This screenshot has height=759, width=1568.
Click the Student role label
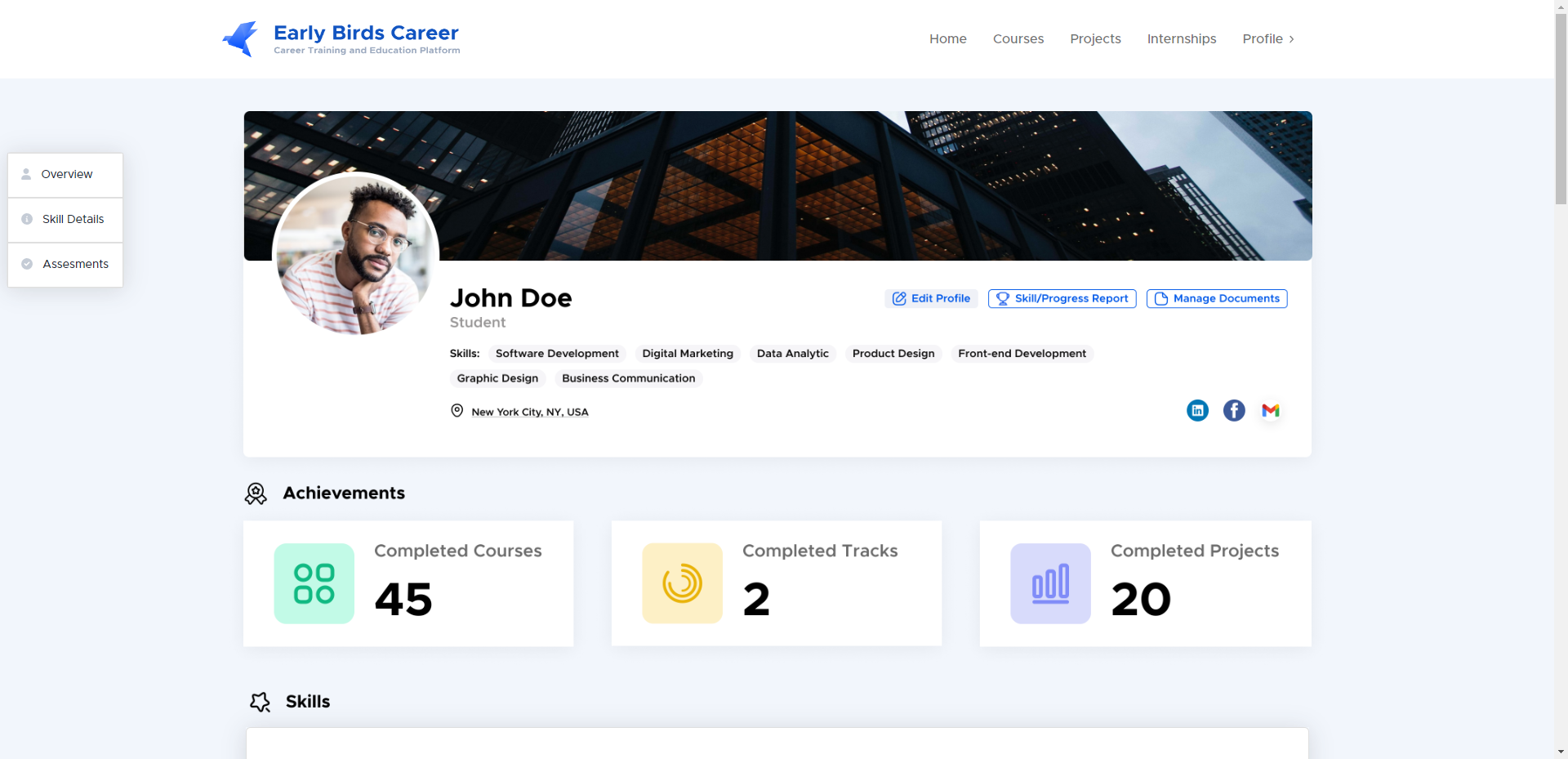[x=478, y=323]
